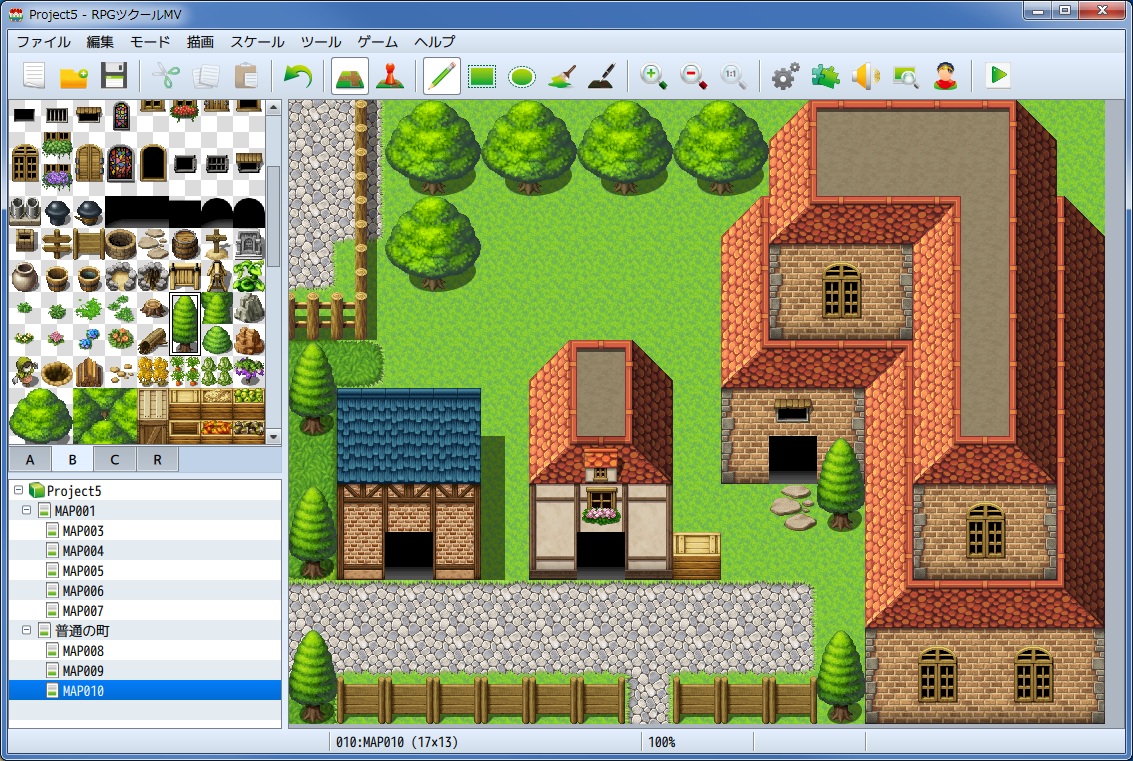Open the Character Generator icon
The height and width of the screenshot is (761, 1133).
click(945, 75)
